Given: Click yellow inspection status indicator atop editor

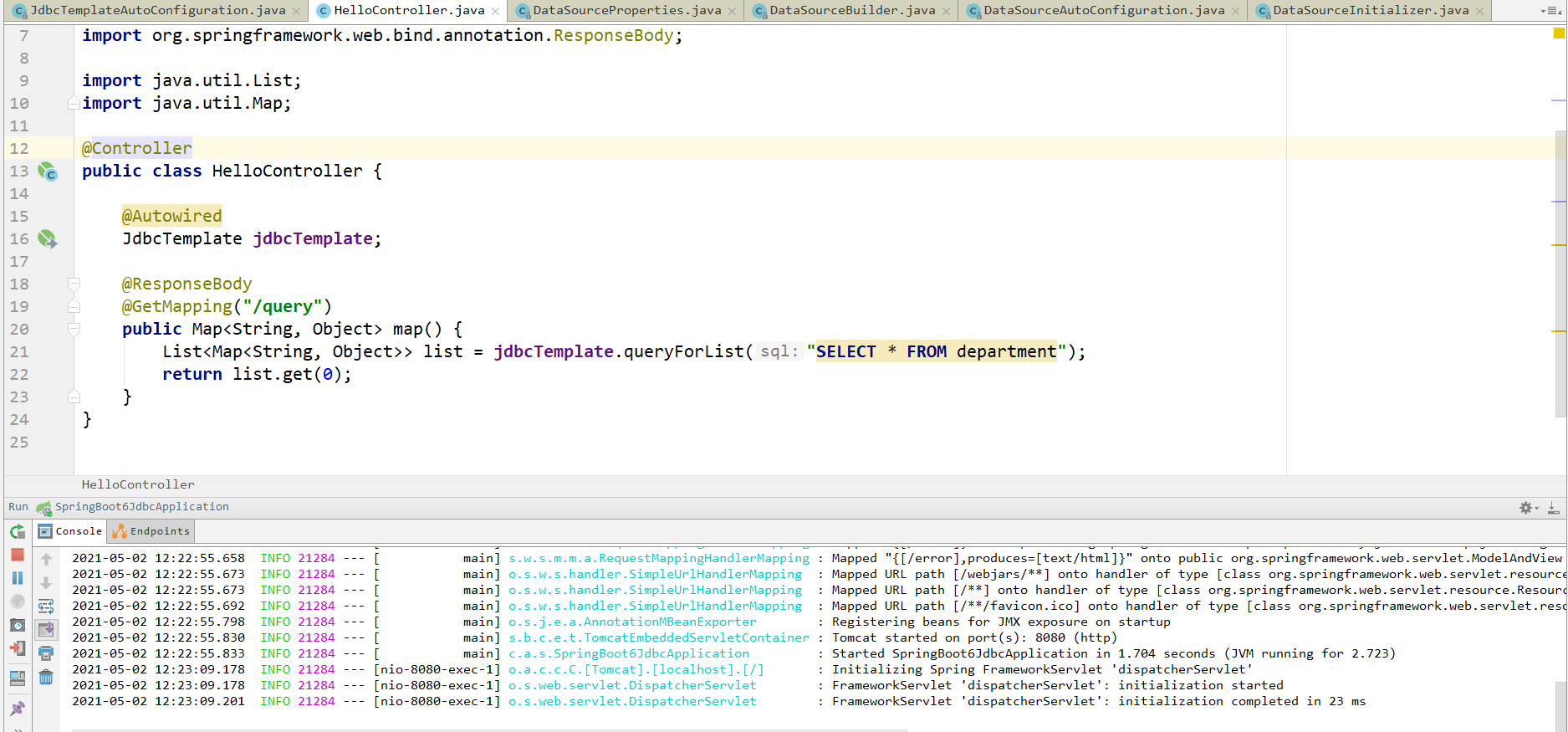Looking at the screenshot, I should coord(1559,33).
